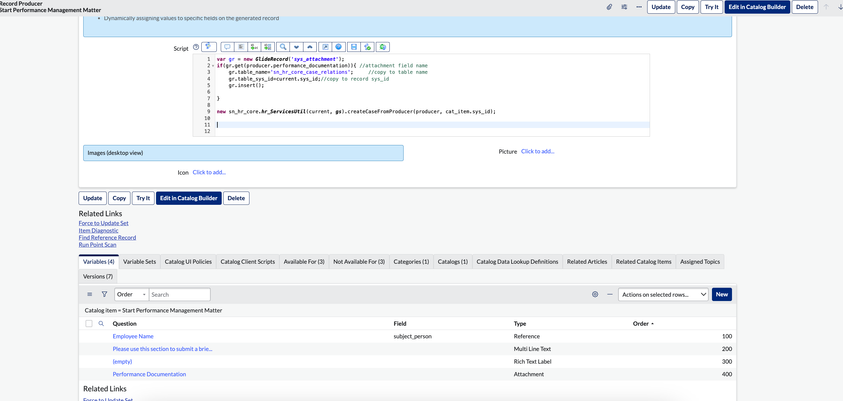
Task: Toggle the syntax editor icon beside Script
Action: pos(209,47)
